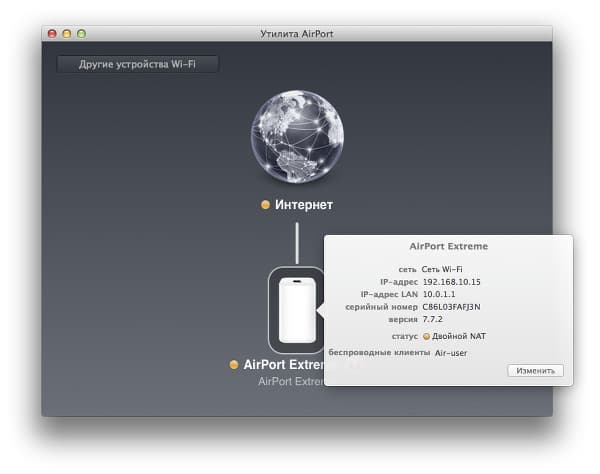Select the AirPort Extreme base station icon
Image resolution: width=600 pixels, height=474 pixels.
[x=297, y=310]
